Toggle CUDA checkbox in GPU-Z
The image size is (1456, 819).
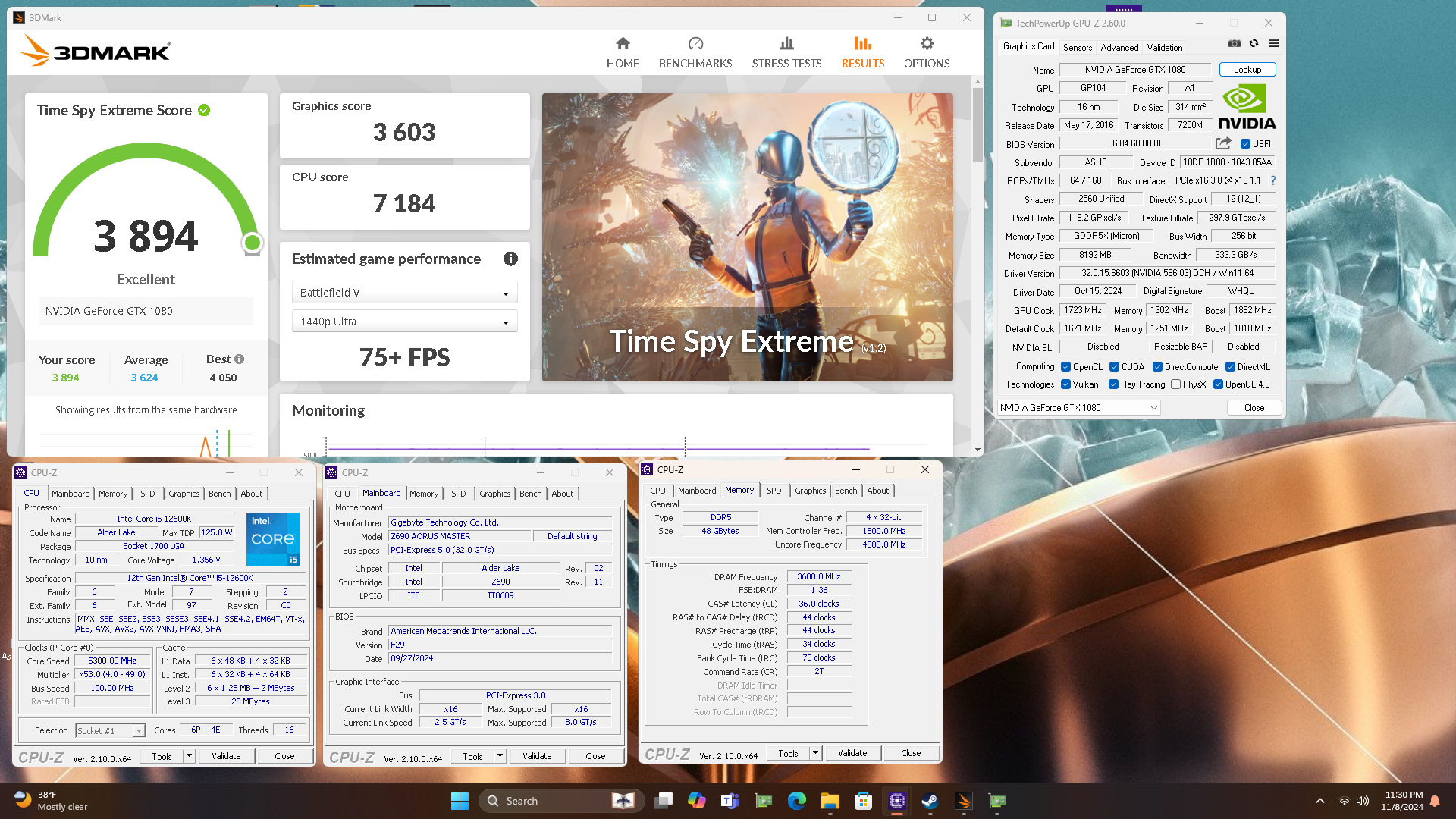(1114, 366)
